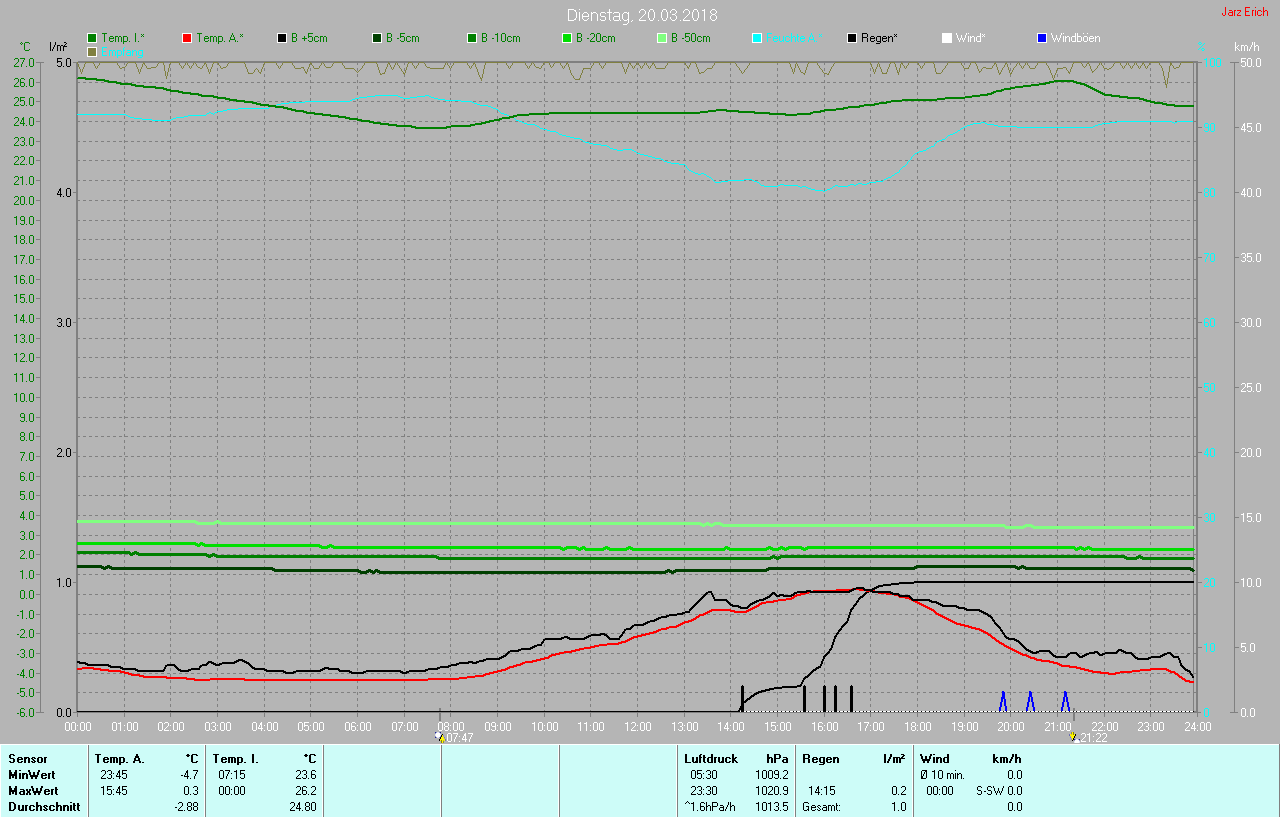Click the sunrise marker at 07:47
Viewport: 1280px width, 817px height.
440,737
